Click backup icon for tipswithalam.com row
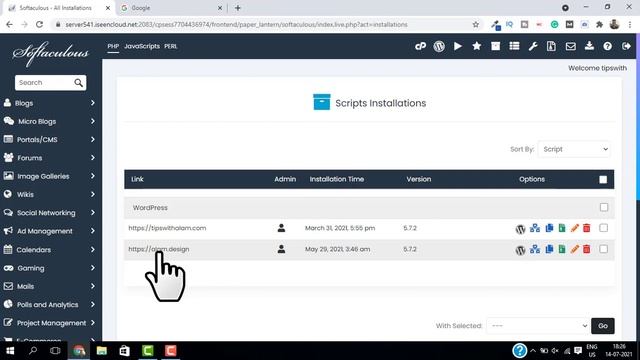Viewport: 640px width, 360px height. [x=562, y=228]
